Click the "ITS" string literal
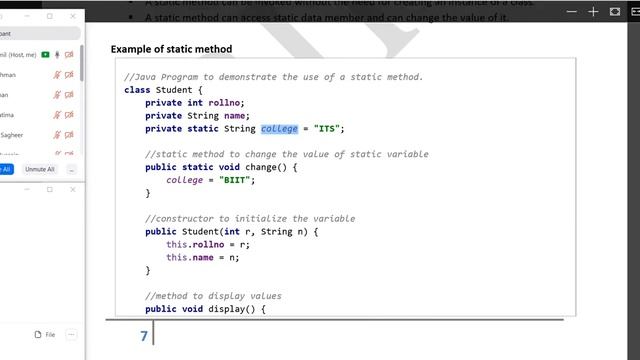The image size is (640, 360). pos(327,129)
